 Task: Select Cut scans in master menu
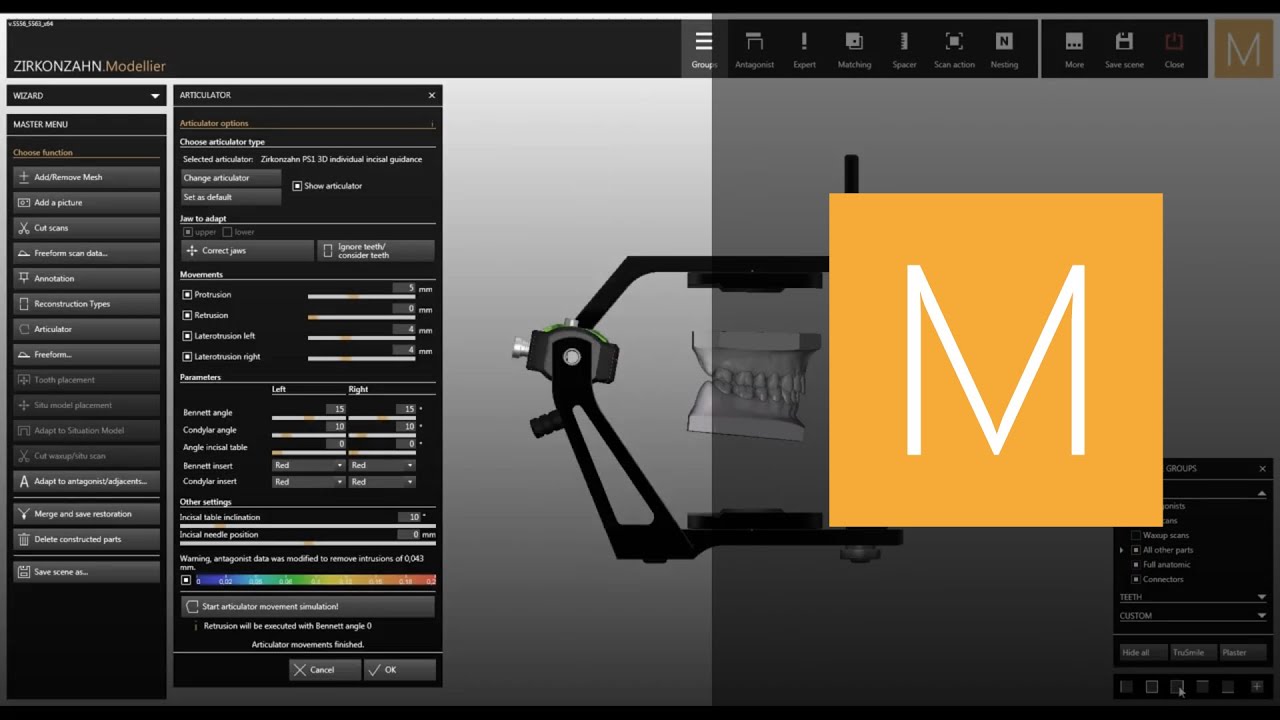click(x=86, y=228)
